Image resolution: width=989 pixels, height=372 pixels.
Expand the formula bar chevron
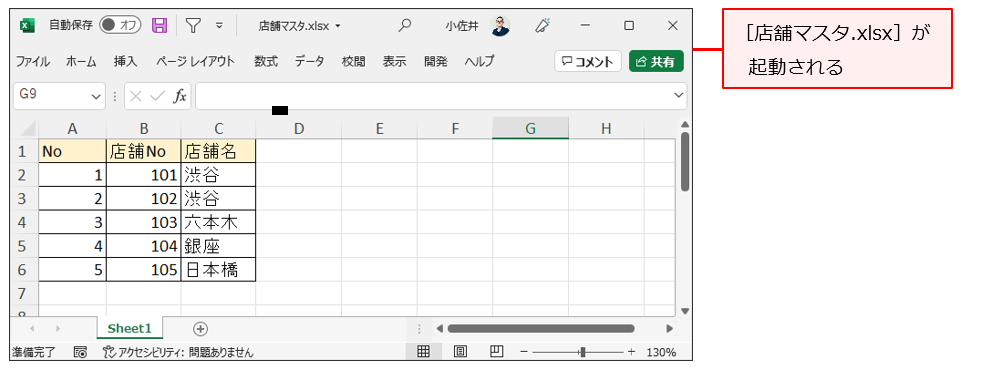(x=679, y=96)
